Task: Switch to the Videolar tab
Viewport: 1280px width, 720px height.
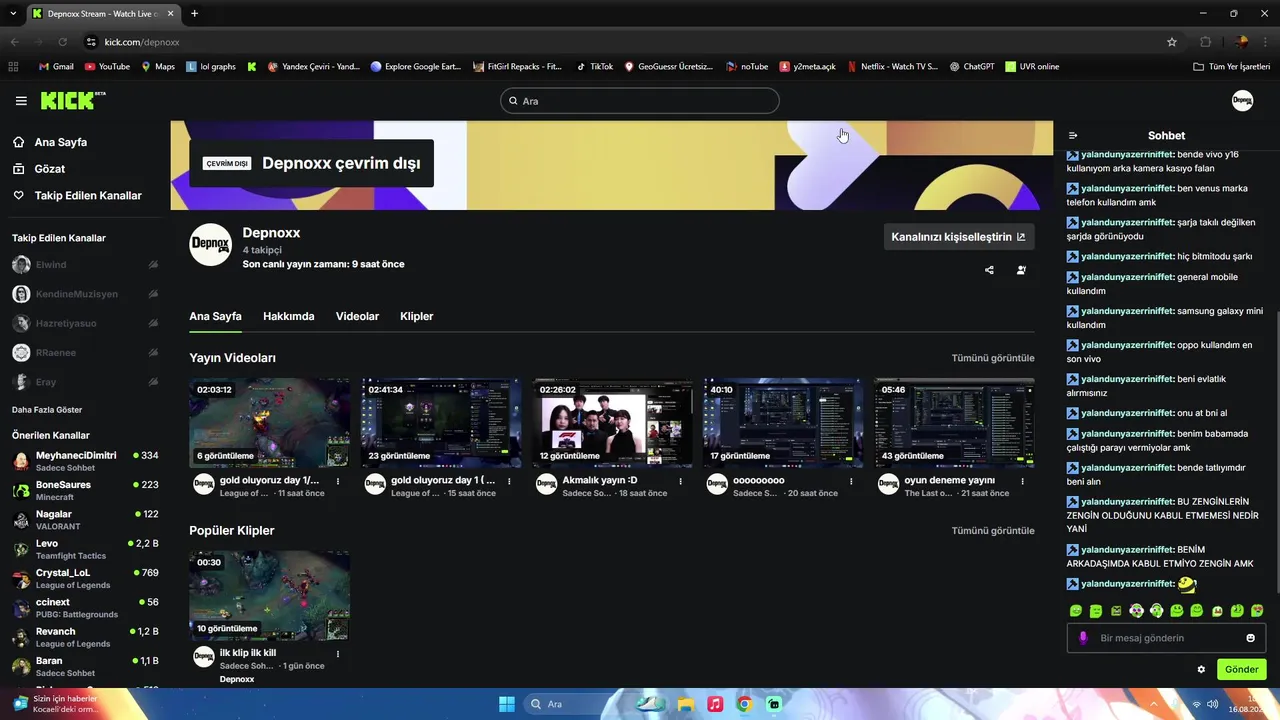Action: [357, 316]
